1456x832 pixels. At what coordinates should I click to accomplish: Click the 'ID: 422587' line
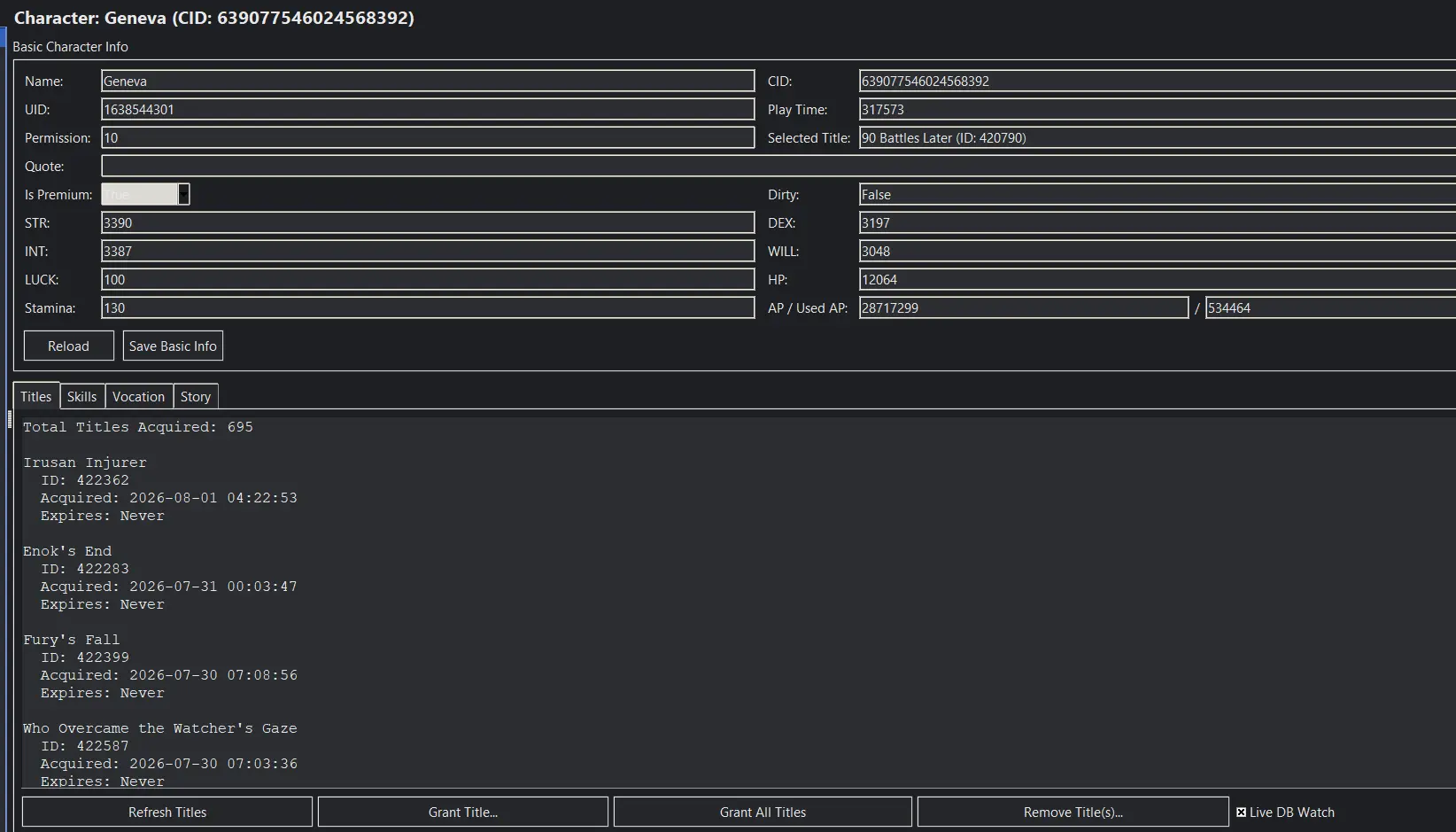coord(85,746)
